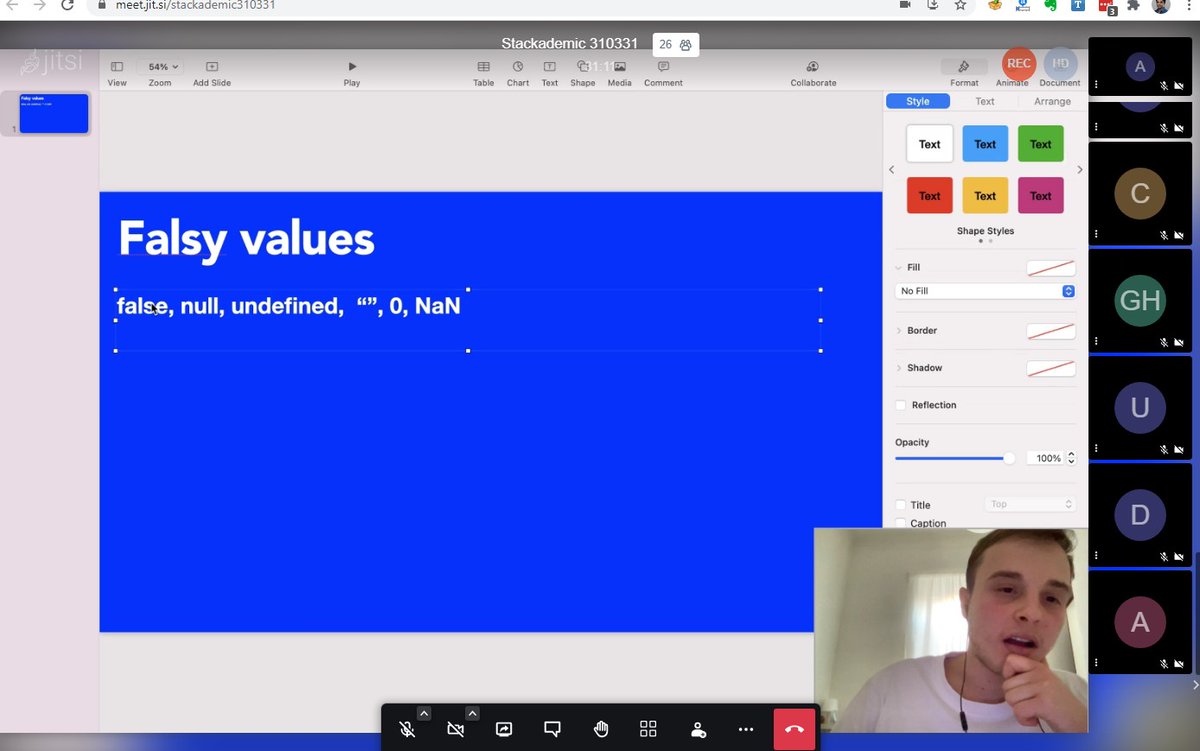
Task: Click the Fill color well
Action: tap(1051, 268)
